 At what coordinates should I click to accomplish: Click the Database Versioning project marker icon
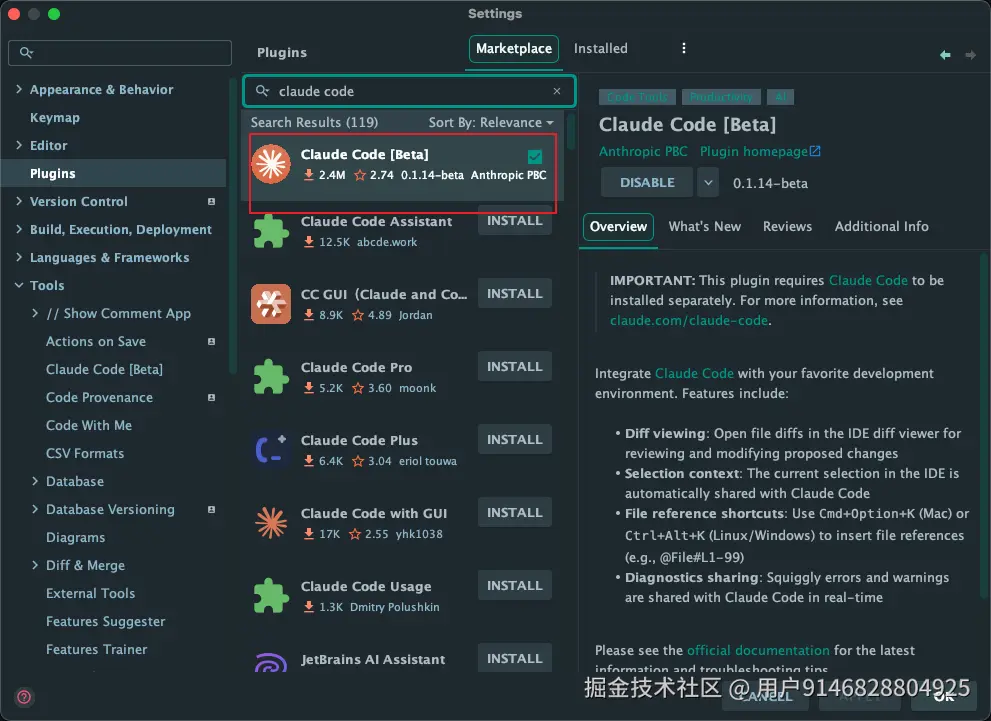pos(211,509)
